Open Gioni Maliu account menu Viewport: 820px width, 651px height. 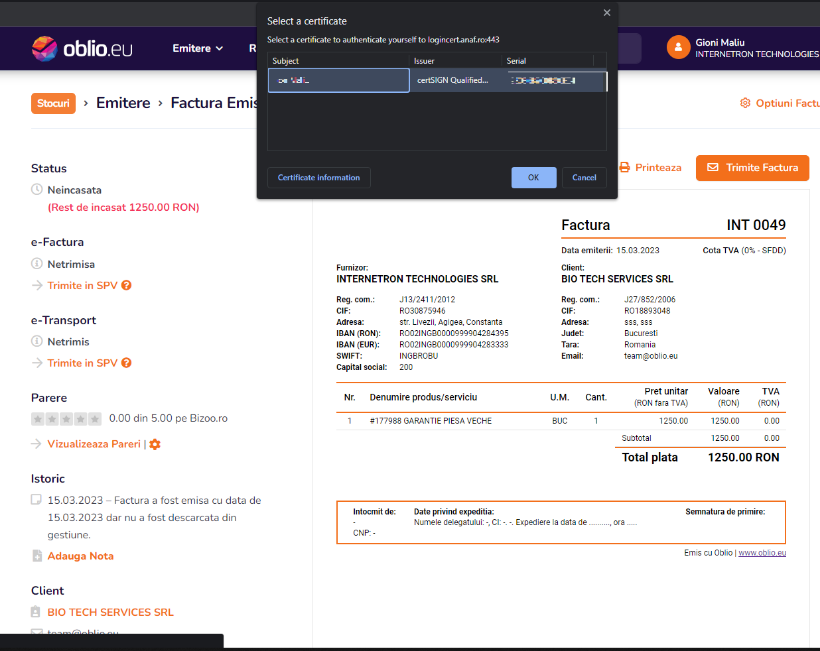(757, 48)
